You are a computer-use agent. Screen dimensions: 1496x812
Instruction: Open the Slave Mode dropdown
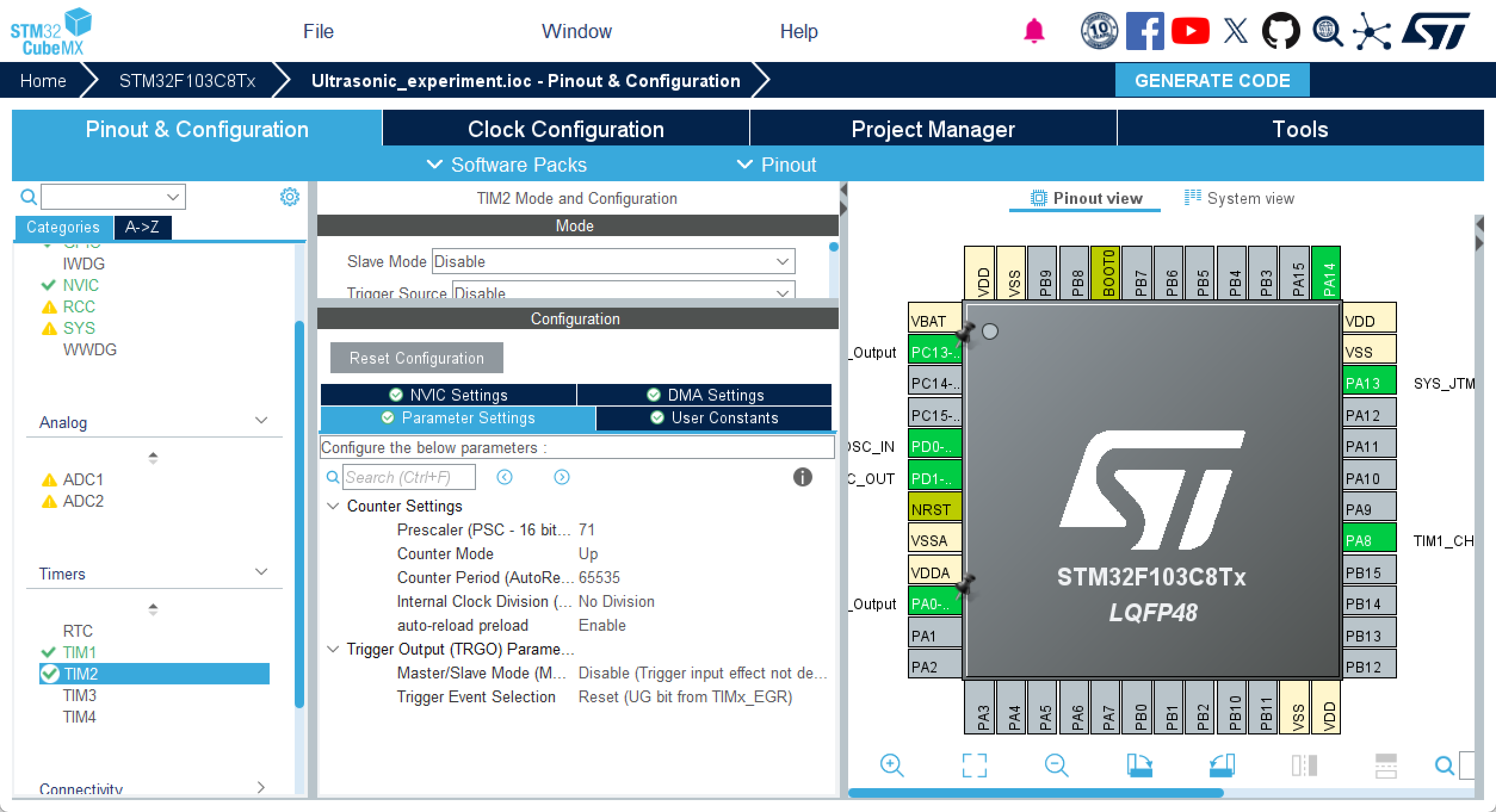[x=614, y=261]
